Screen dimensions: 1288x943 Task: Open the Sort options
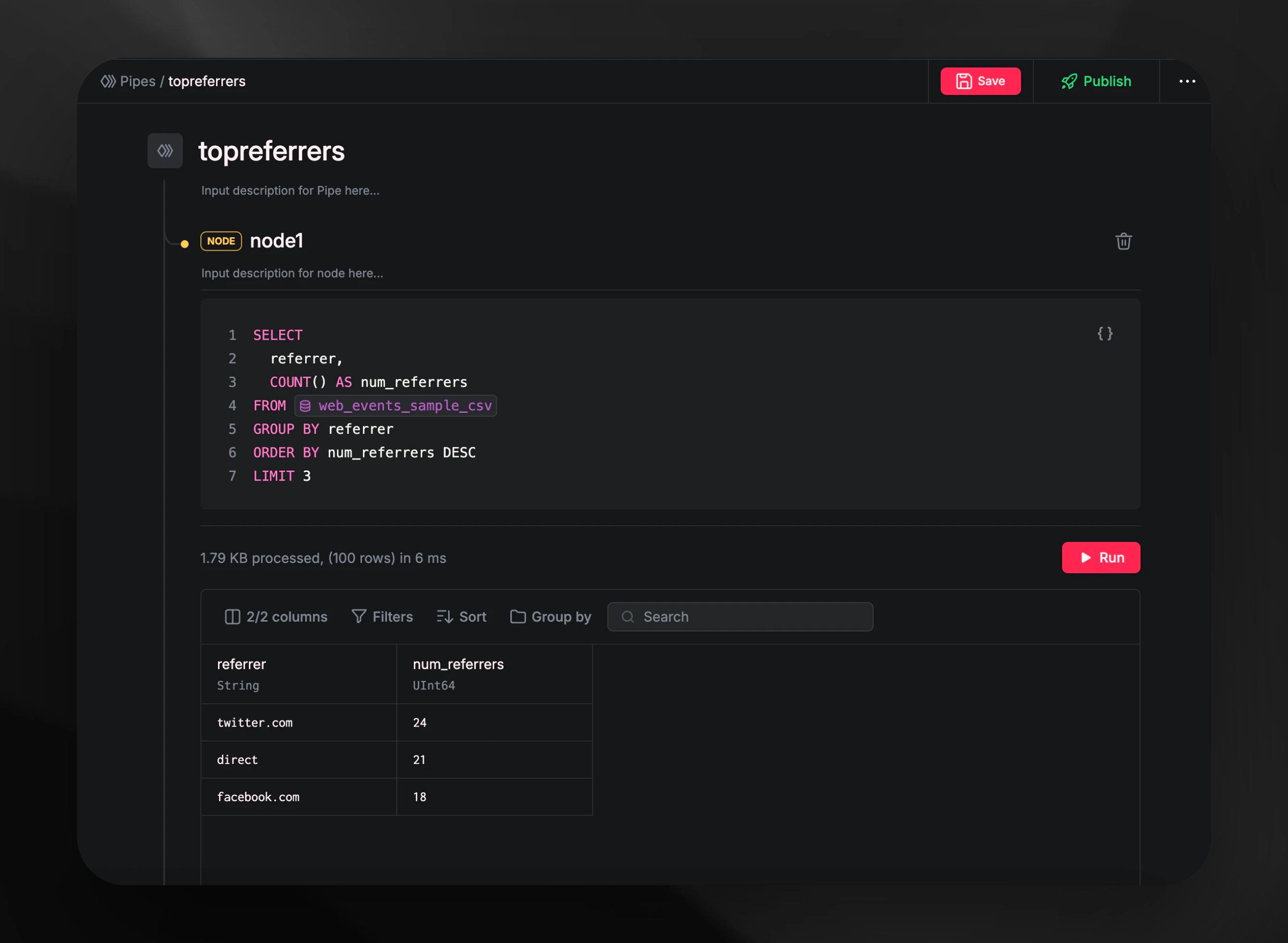tap(461, 617)
